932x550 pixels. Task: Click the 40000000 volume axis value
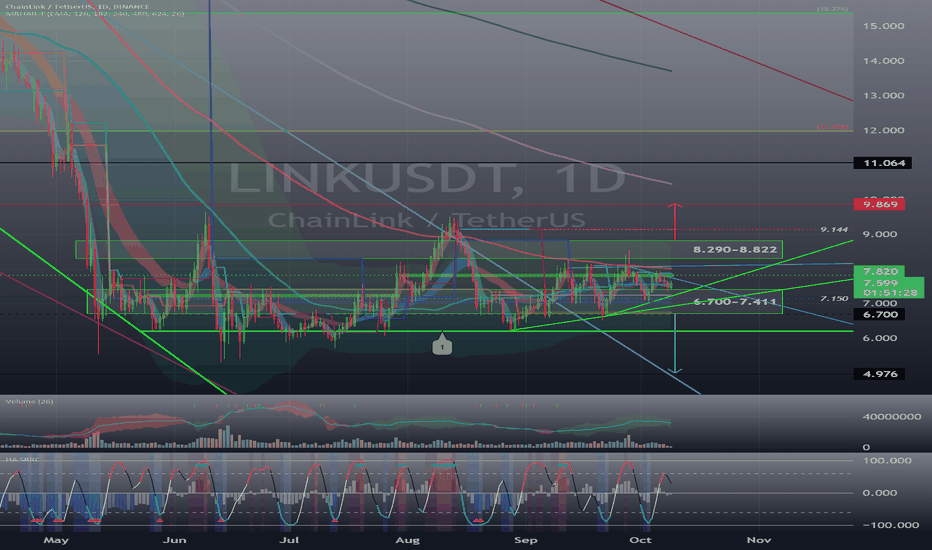892,417
